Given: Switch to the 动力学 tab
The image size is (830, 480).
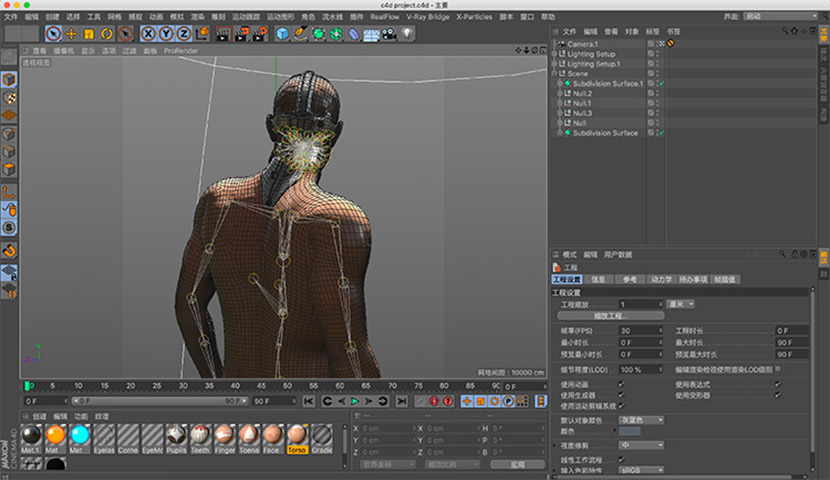Looking at the screenshot, I should tap(660, 280).
